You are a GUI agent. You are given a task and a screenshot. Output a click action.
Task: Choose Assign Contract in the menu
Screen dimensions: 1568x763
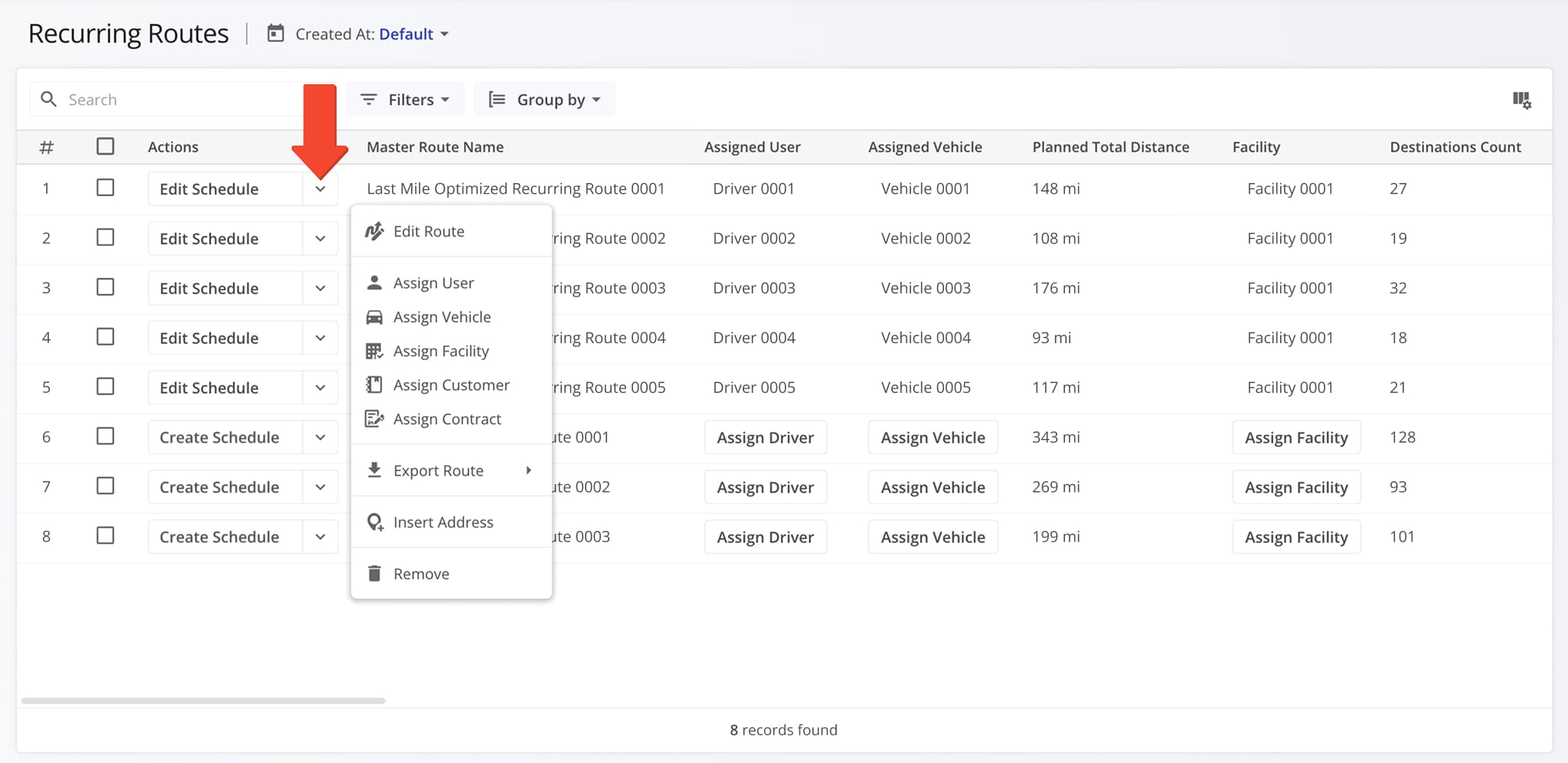[446, 418]
